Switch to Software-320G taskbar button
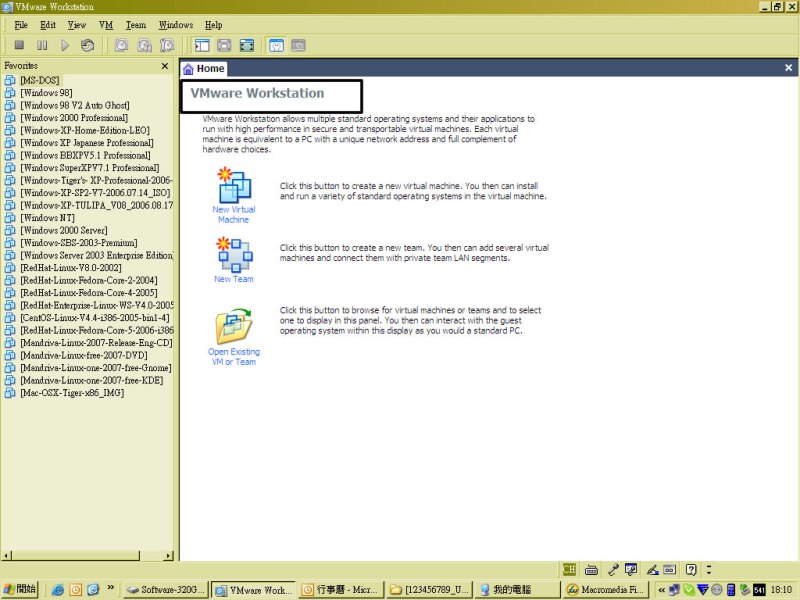The width and height of the screenshot is (800, 600). [x=166, y=590]
